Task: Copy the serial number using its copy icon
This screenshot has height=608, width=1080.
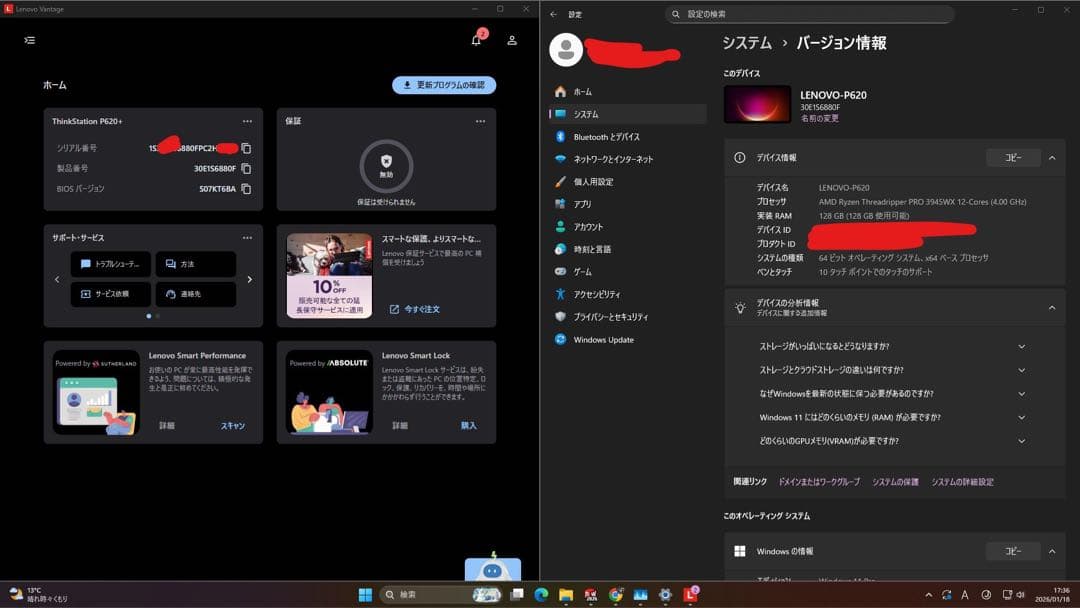Action: click(246, 147)
